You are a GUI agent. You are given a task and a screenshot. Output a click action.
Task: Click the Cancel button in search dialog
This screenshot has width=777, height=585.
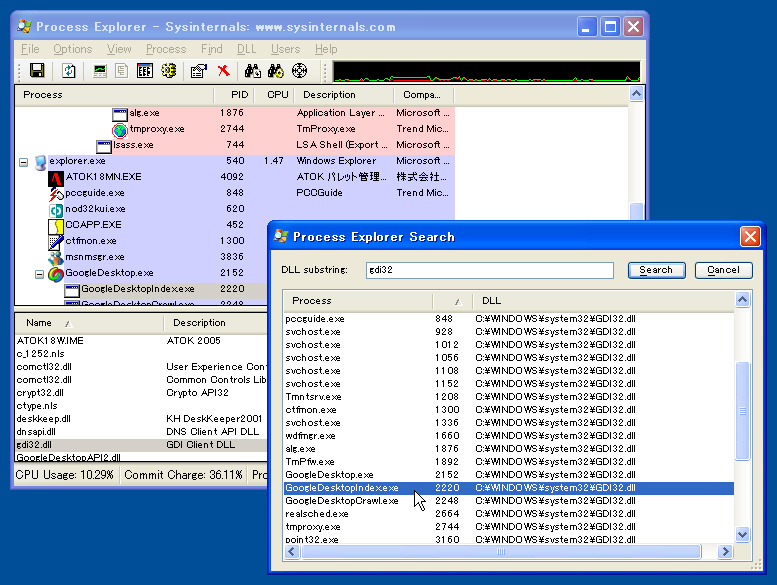(723, 270)
